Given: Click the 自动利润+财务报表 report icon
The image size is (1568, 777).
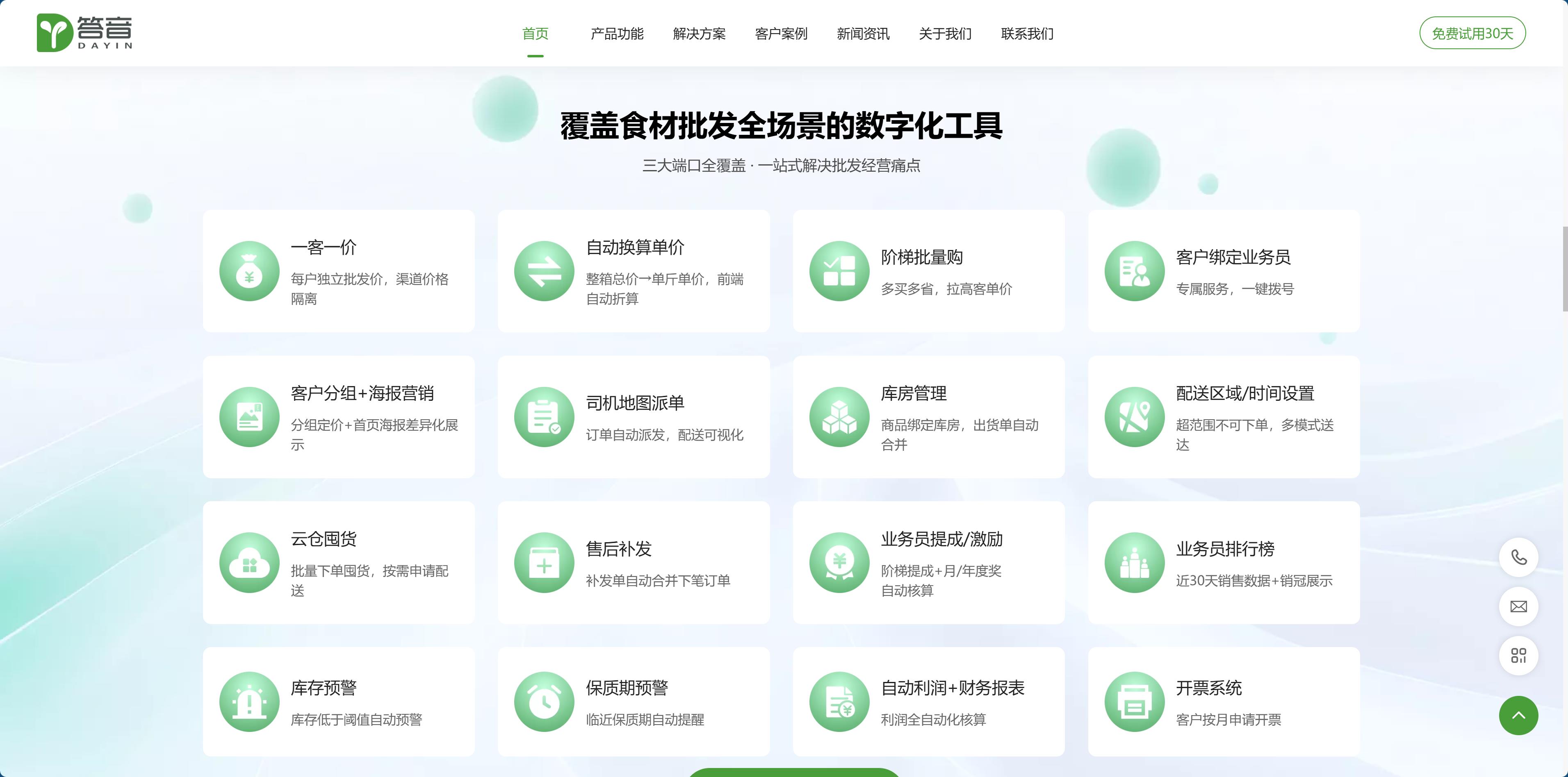Looking at the screenshot, I should coord(839,702).
